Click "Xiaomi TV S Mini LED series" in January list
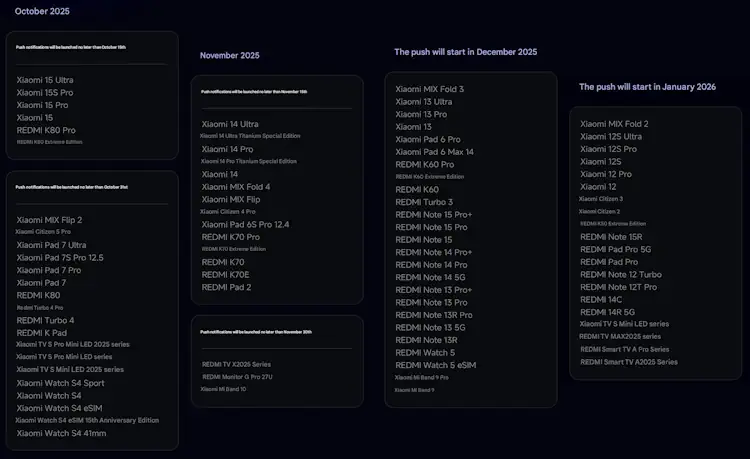Screen dimensions: 750x459 624,324
